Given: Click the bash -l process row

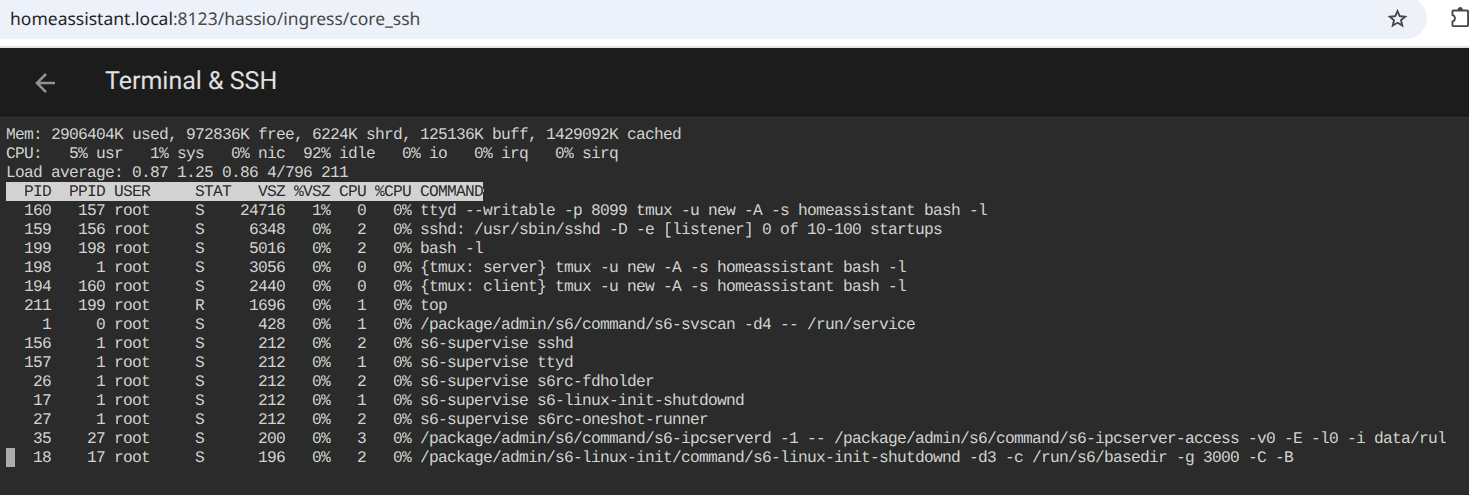Looking at the screenshot, I should 246,248.
